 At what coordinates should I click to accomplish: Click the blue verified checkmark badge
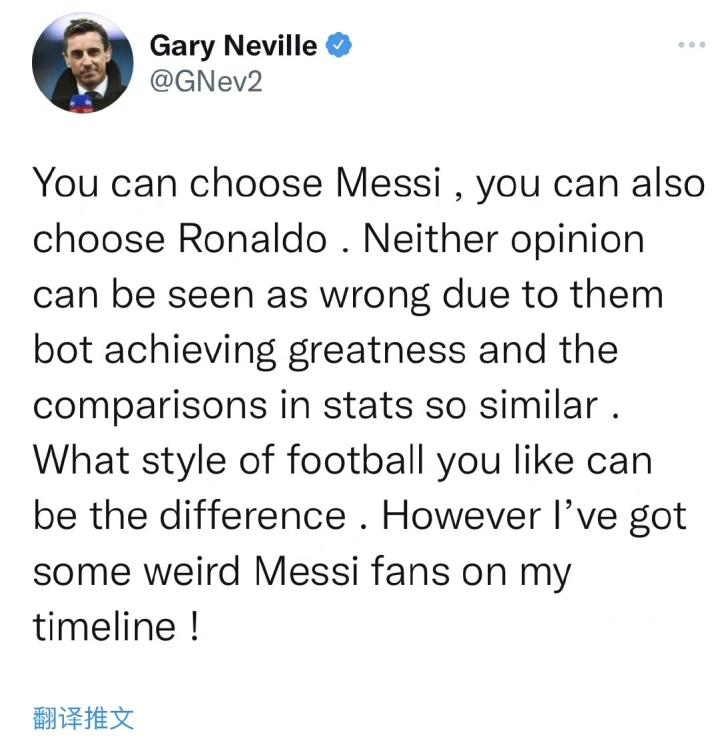pyautogui.click(x=340, y=46)
